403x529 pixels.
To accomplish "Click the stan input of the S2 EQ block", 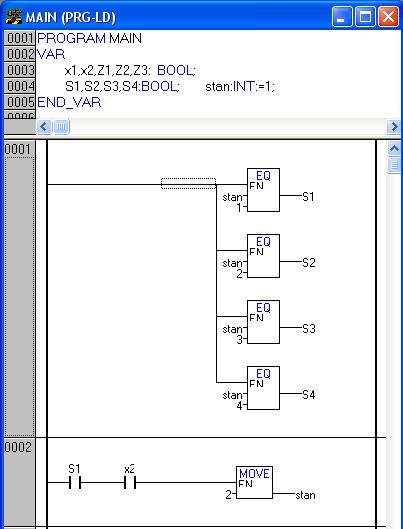I will (x=232, y=263).
